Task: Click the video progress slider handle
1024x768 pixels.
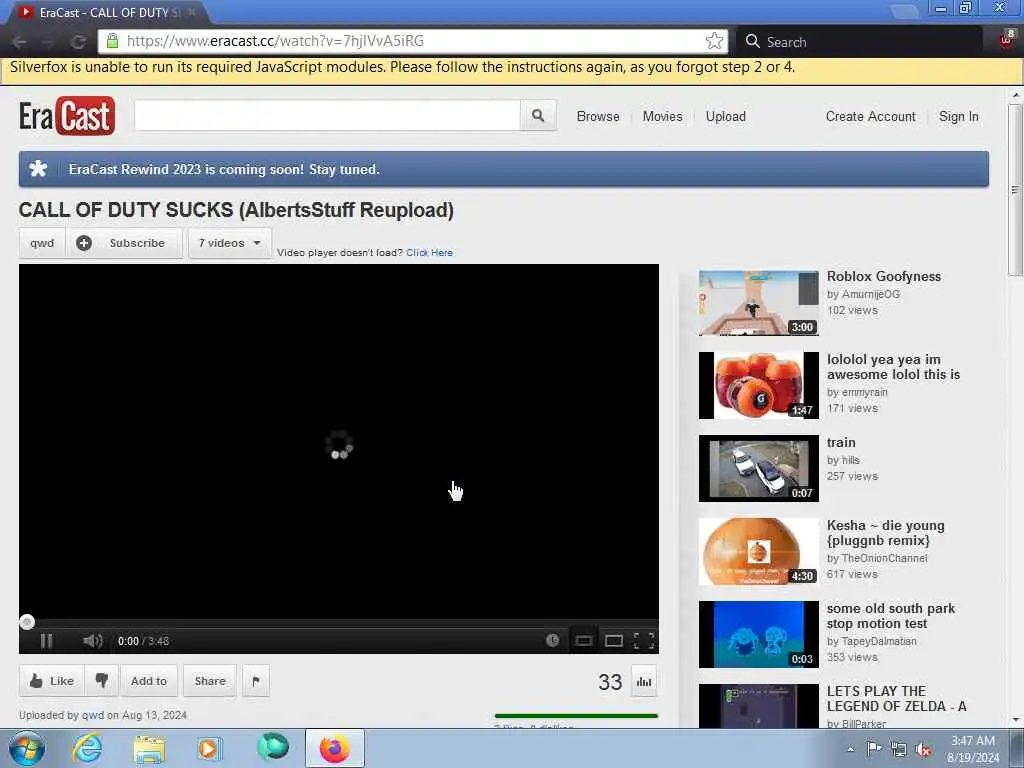Action: pyautogui.click(x=27, y=622)
